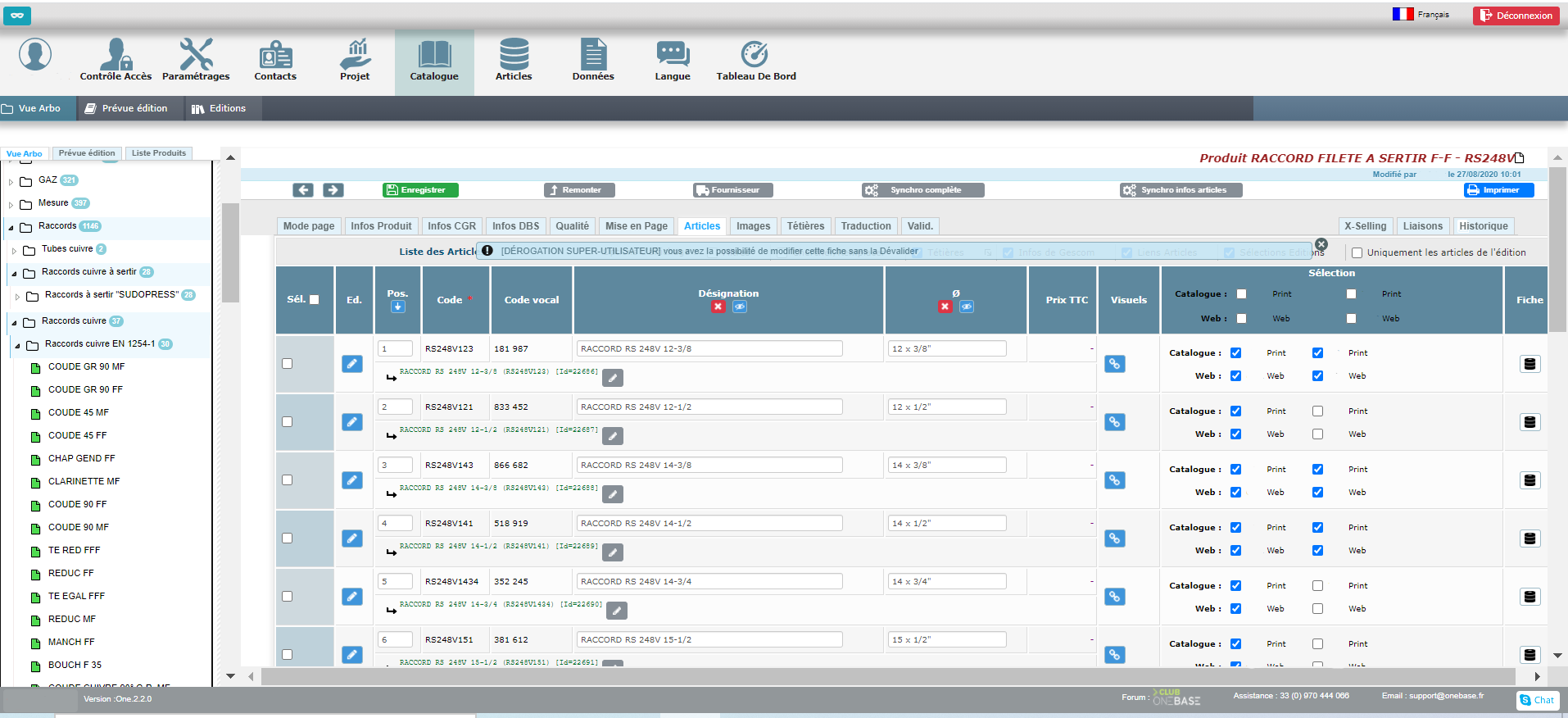Open the X-Selling tab
Image resolution: width=1568 pixels, height=718 pixels.
[x=1365, y=226]
